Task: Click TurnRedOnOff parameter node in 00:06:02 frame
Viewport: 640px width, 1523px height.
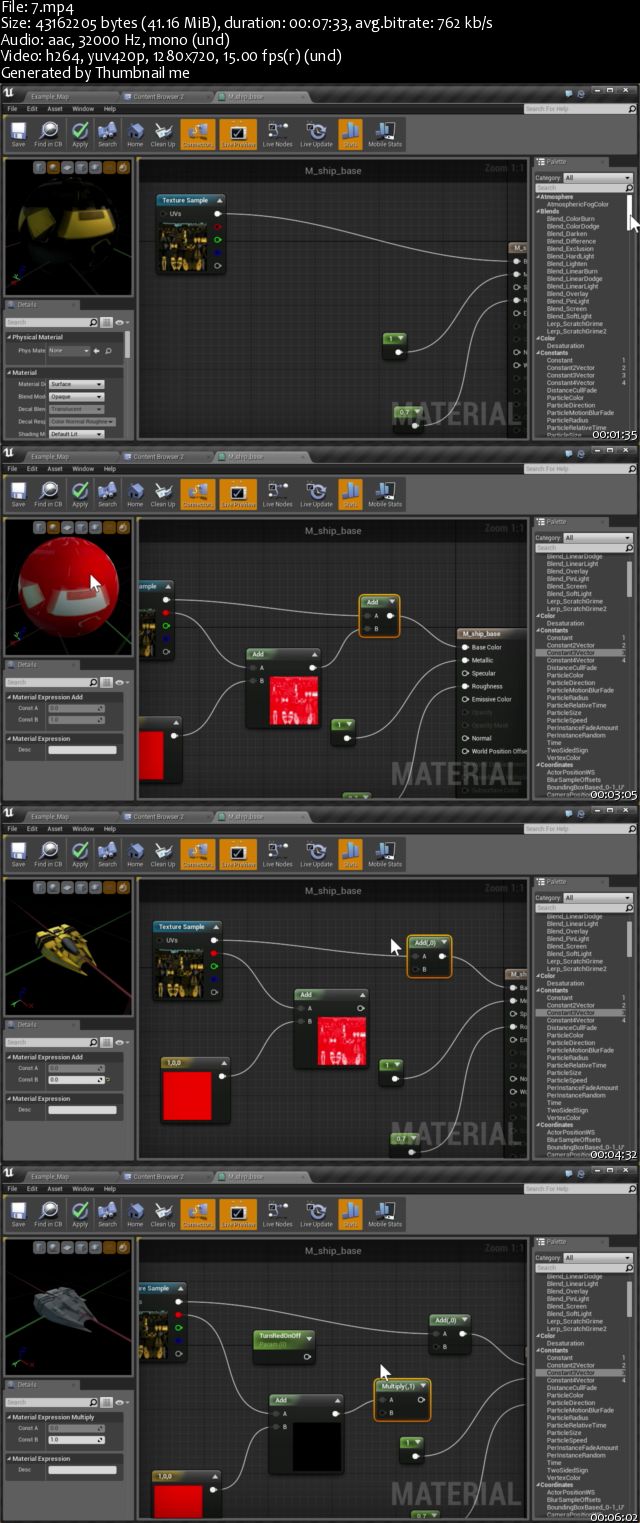Action: click(x=283, y=1345)
